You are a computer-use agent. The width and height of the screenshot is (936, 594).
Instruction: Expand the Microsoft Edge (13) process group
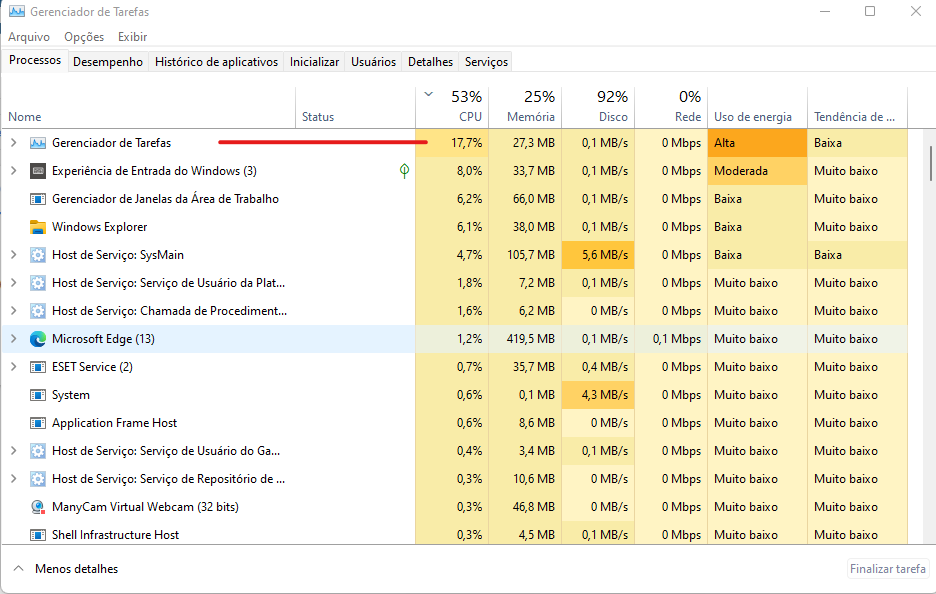pyautogui.click(x=14, y=339)
